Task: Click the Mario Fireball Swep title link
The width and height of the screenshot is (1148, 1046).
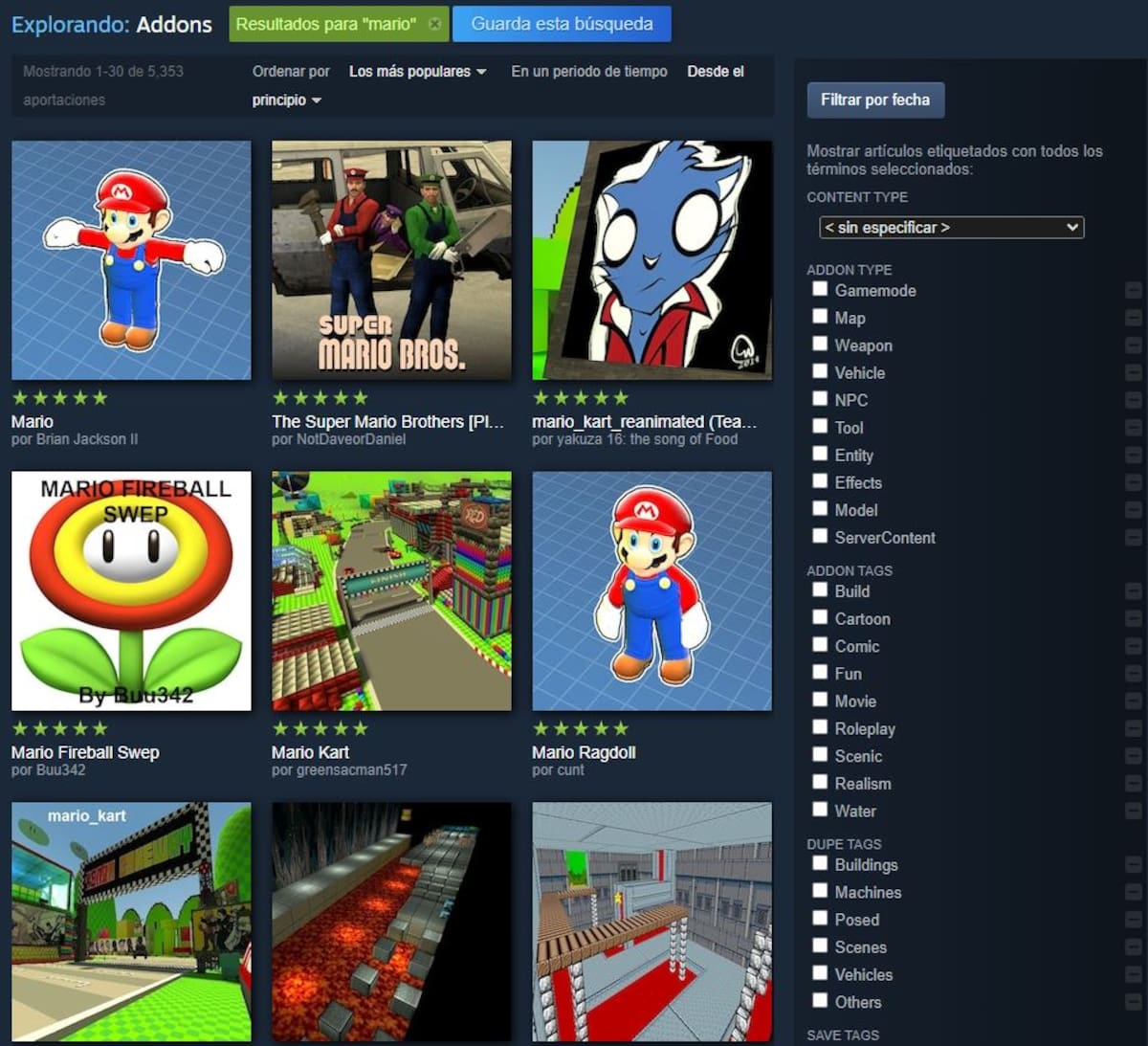Action: click(85, 752)
